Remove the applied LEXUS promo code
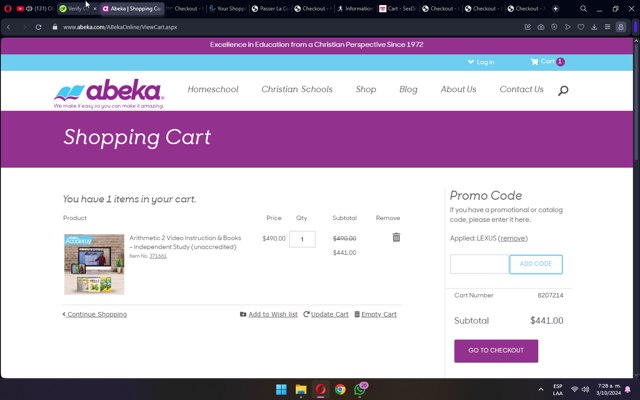The height and width of the screenshot is (400, 640). coord(513,238)
